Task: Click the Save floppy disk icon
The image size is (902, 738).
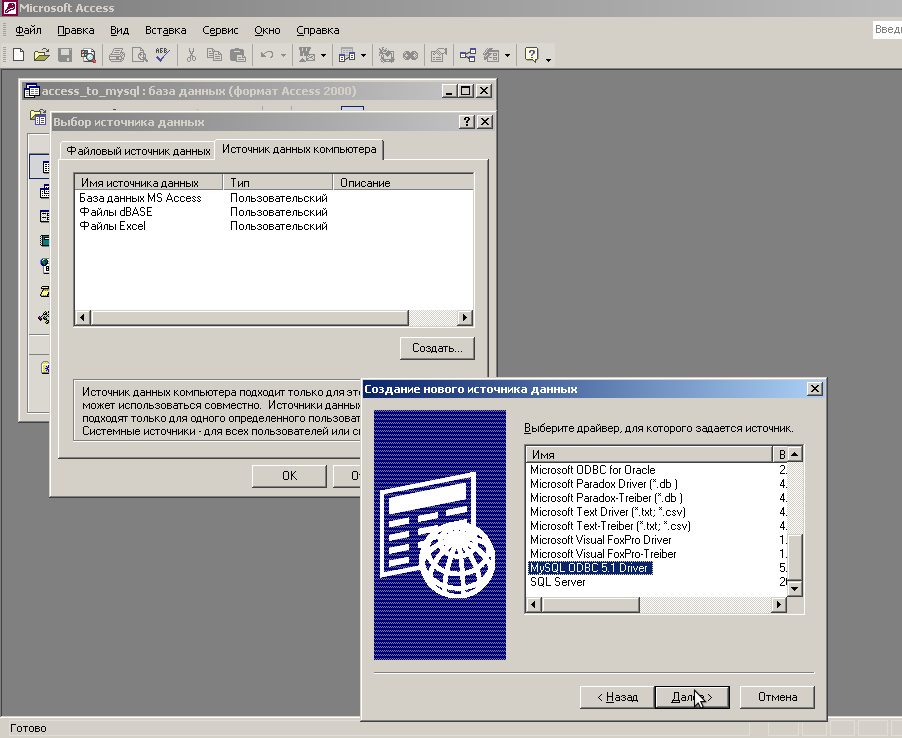Action: [65, 55]
